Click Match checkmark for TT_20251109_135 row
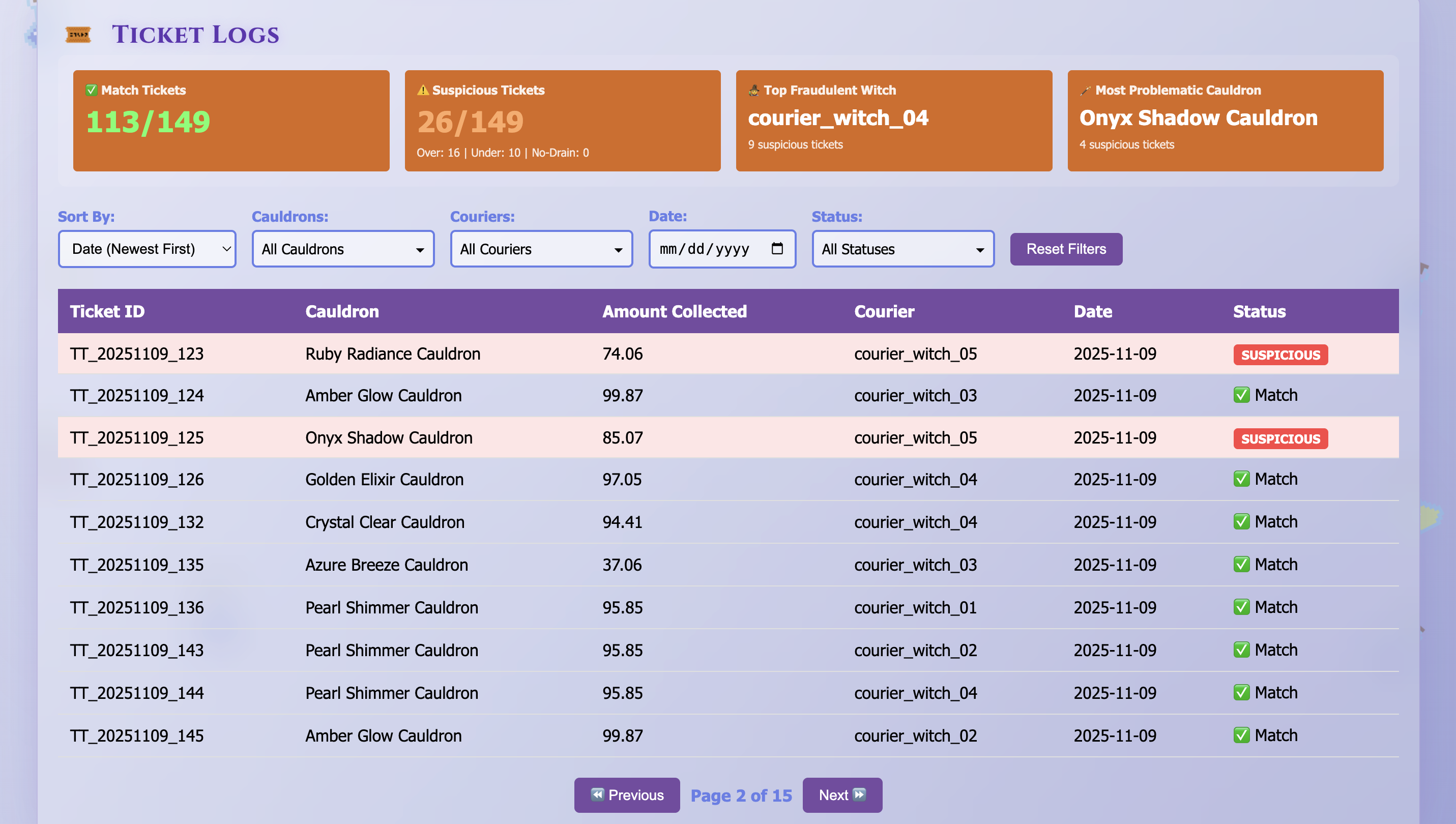1456x824 pixels. [1241, 564]
